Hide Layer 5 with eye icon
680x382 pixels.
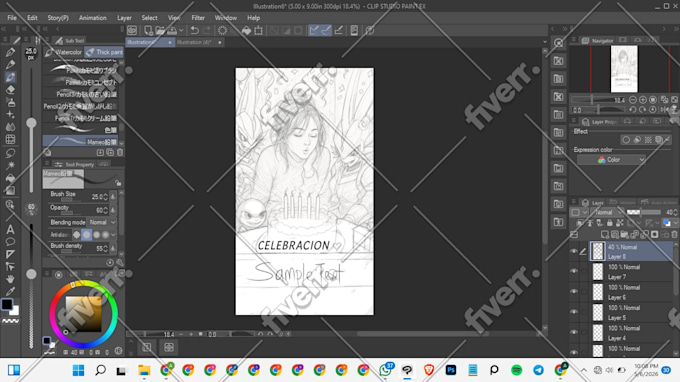pos(574,312)
